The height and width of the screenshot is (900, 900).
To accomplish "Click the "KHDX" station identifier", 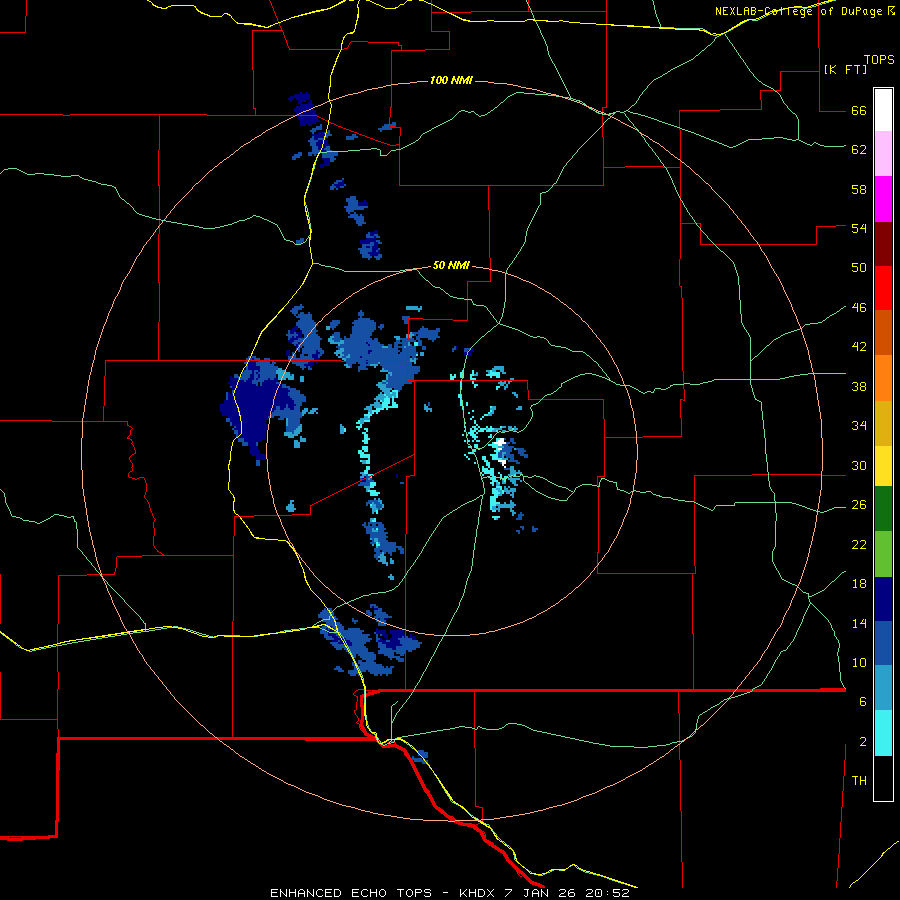I will pos(478,893).
